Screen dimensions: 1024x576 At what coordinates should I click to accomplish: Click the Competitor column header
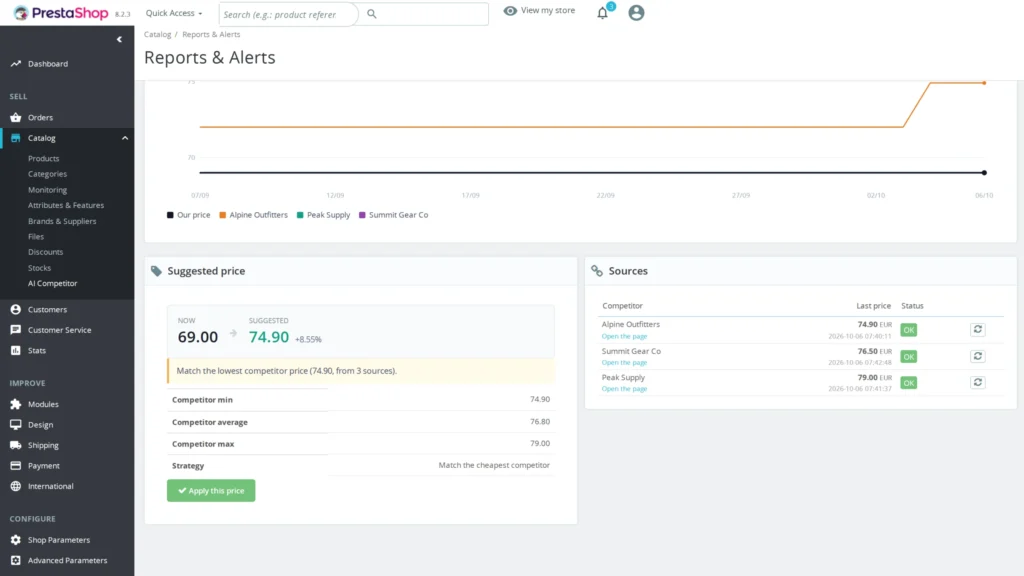pyautogui.click(x=622, y=306)
